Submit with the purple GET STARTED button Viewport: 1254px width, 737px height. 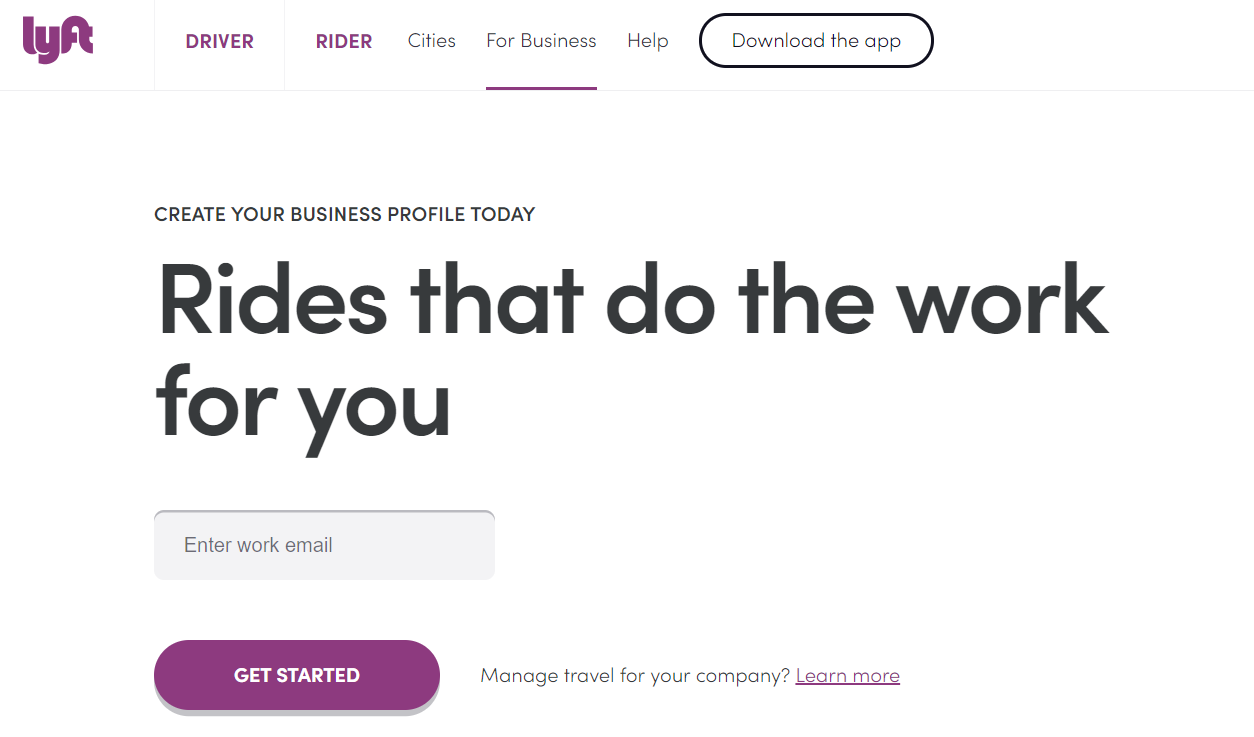(297, 675)
